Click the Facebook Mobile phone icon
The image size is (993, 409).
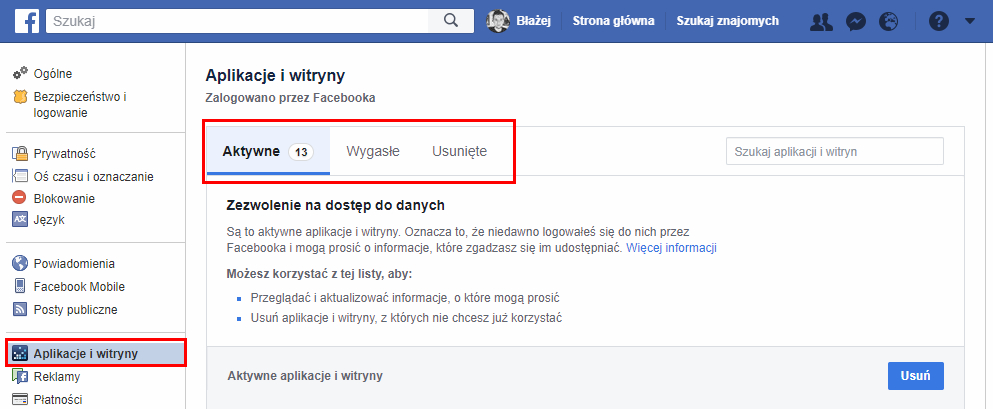click(20, 286)
